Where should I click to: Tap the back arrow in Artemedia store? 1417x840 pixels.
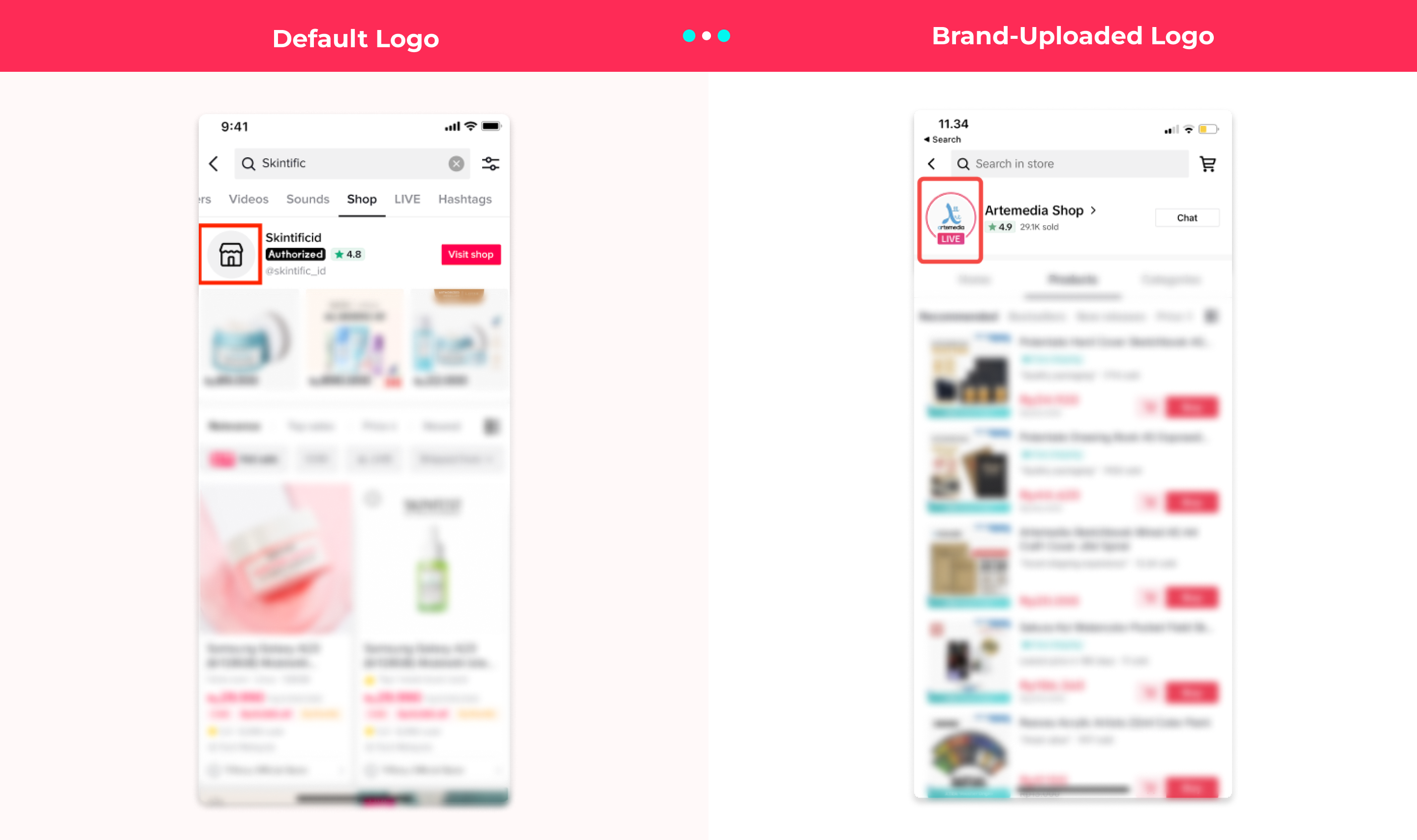click(932, 164)
